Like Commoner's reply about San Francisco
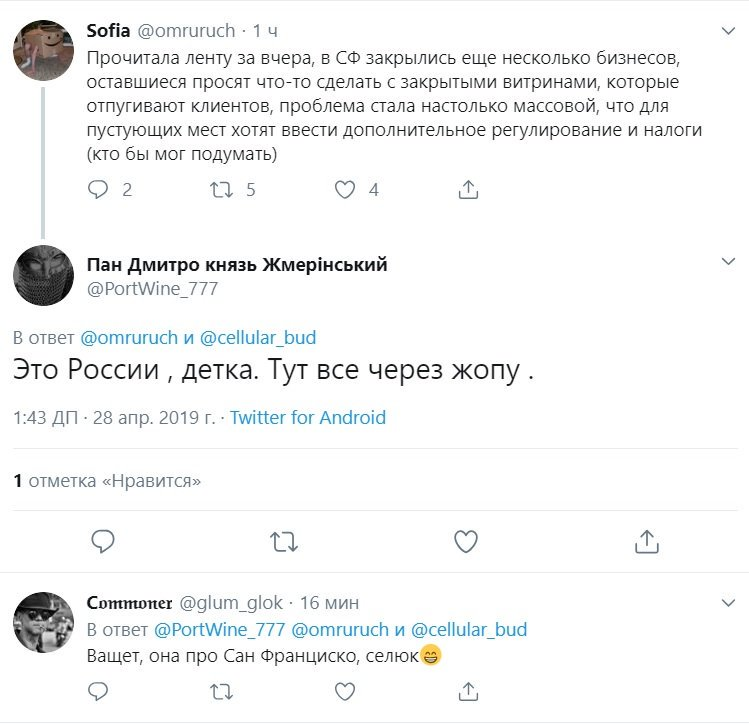This screenshot has height=724, width=749. point(344,691)
